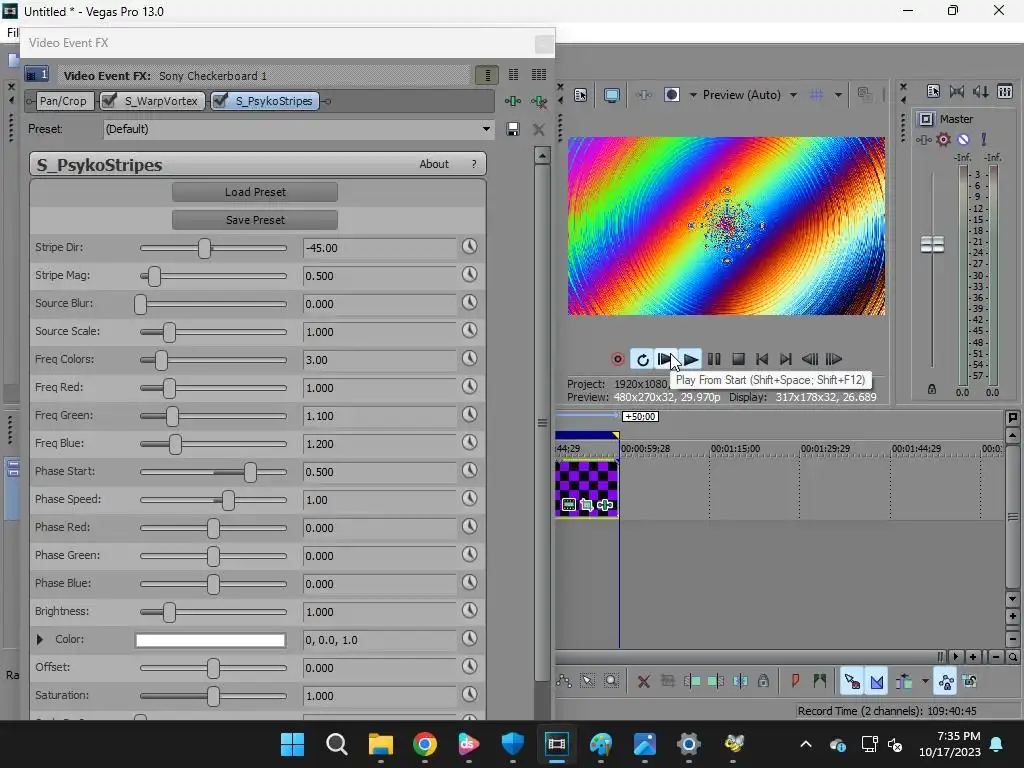Open Split Screen View dropdown arrow
The image size is (1024, 768).
[x=692, y=95]
